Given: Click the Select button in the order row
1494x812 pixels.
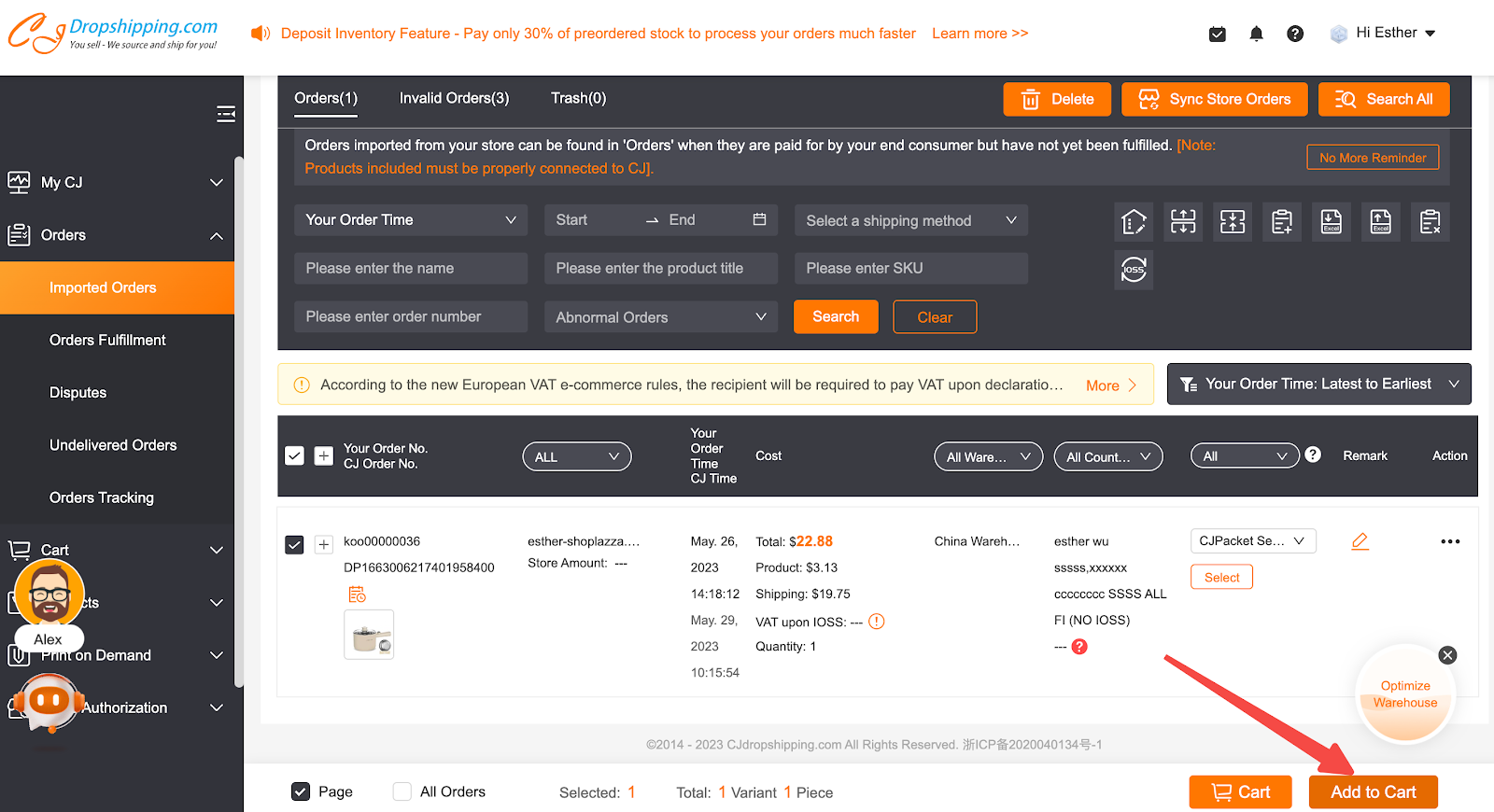Looking at the screenshot, I should 1221,577.
